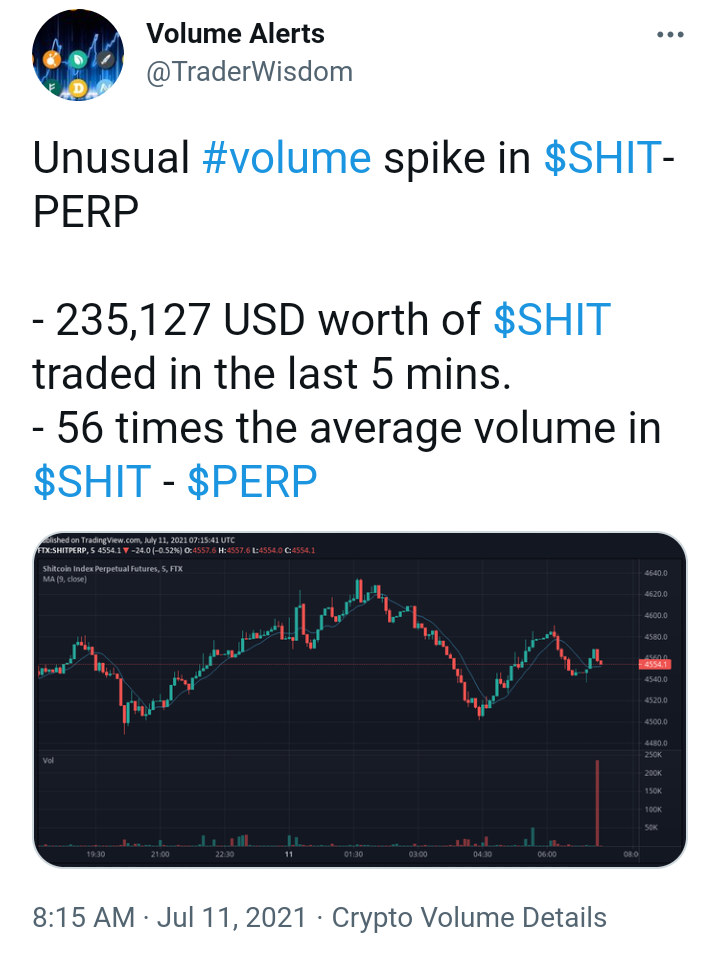Open the Volume Alerts profile avatar

click(x=78, y=55)
